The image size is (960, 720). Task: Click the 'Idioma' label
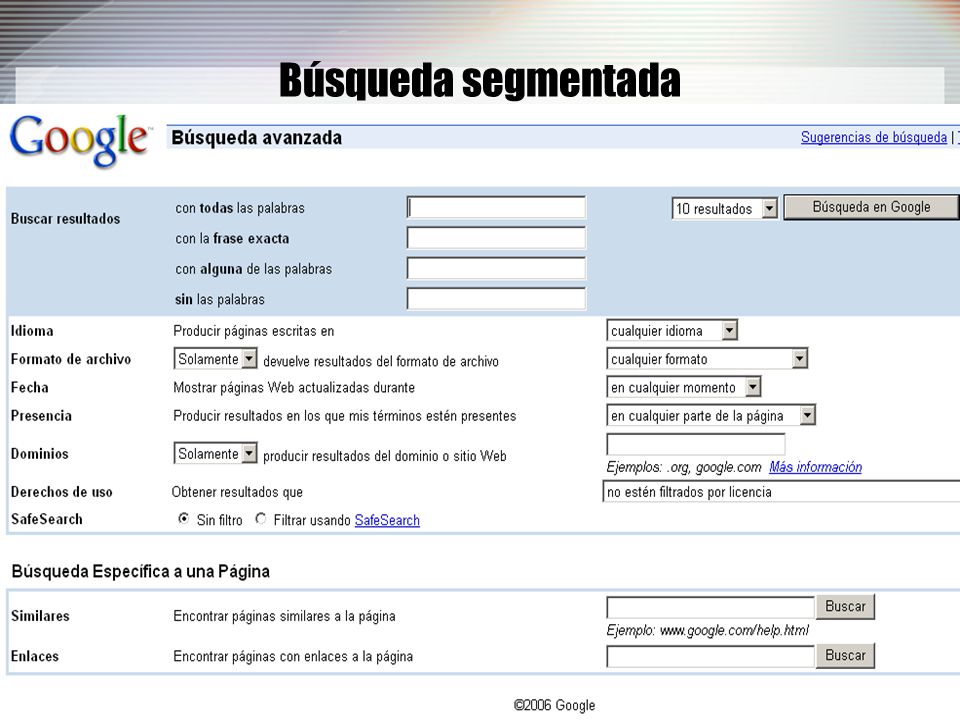[x=32, y=331]
